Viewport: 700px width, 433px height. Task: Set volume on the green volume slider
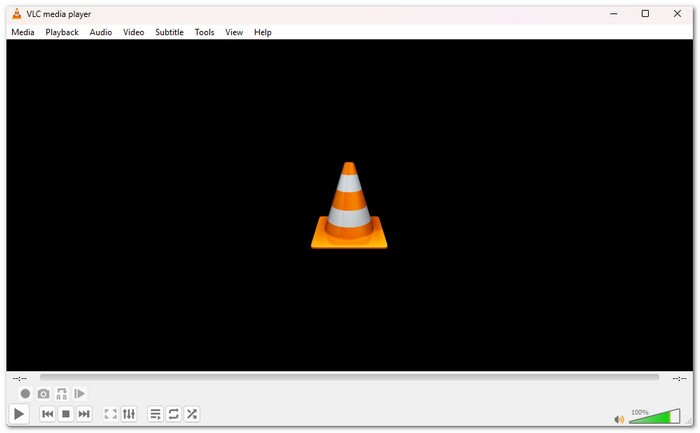click(x=654, y=416)
